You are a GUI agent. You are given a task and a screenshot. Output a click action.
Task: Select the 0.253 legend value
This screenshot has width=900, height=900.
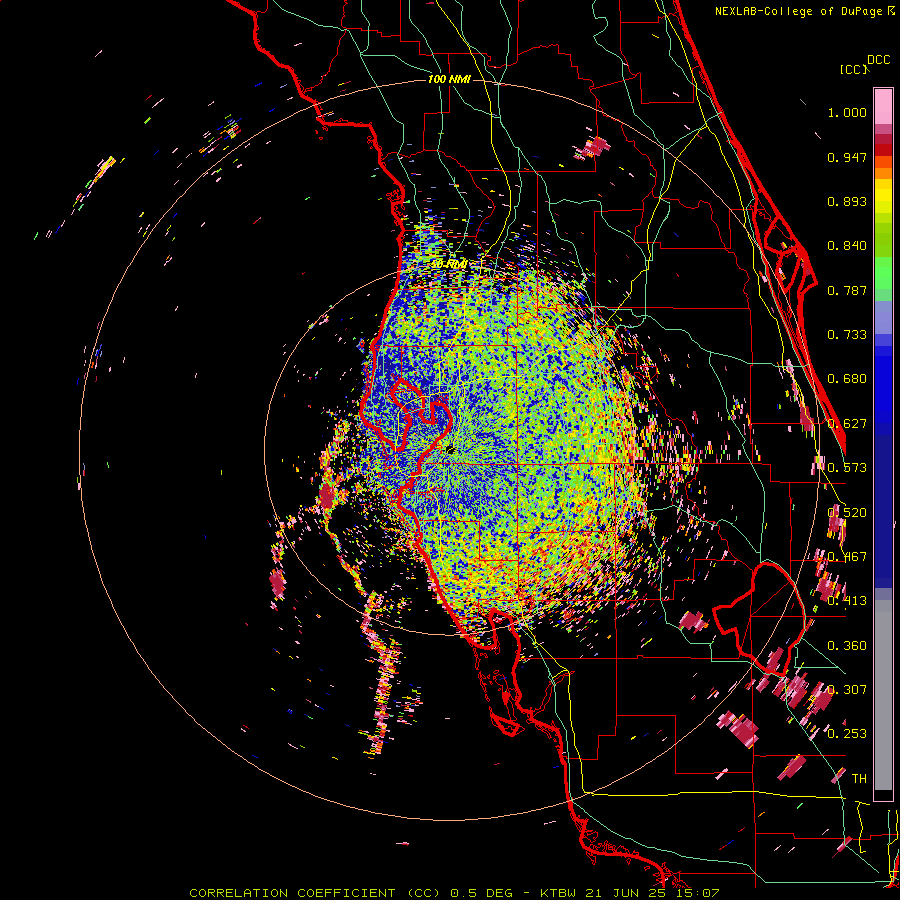pyautogui.click(x=847, y=734)
